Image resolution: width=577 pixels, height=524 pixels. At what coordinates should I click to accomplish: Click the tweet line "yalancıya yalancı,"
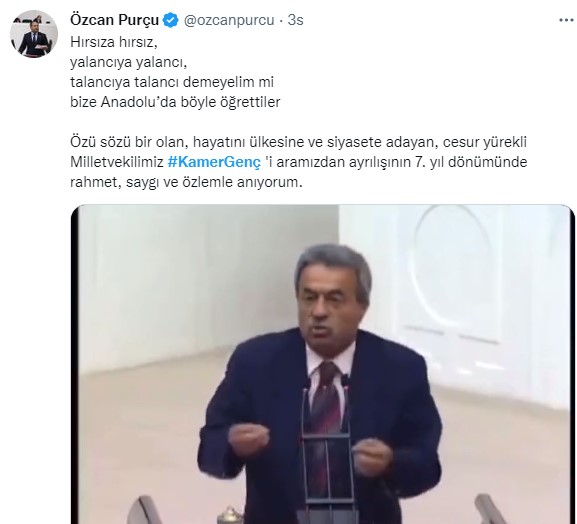coord(129,62)
